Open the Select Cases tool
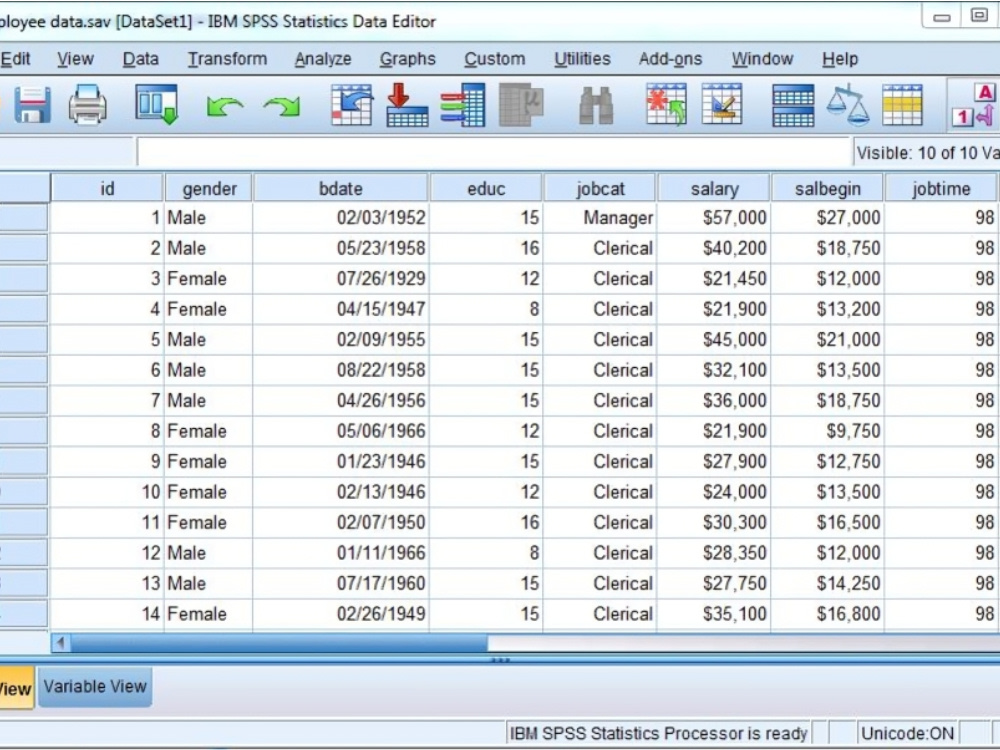The image size is (1000, 750). click(901, 107)
